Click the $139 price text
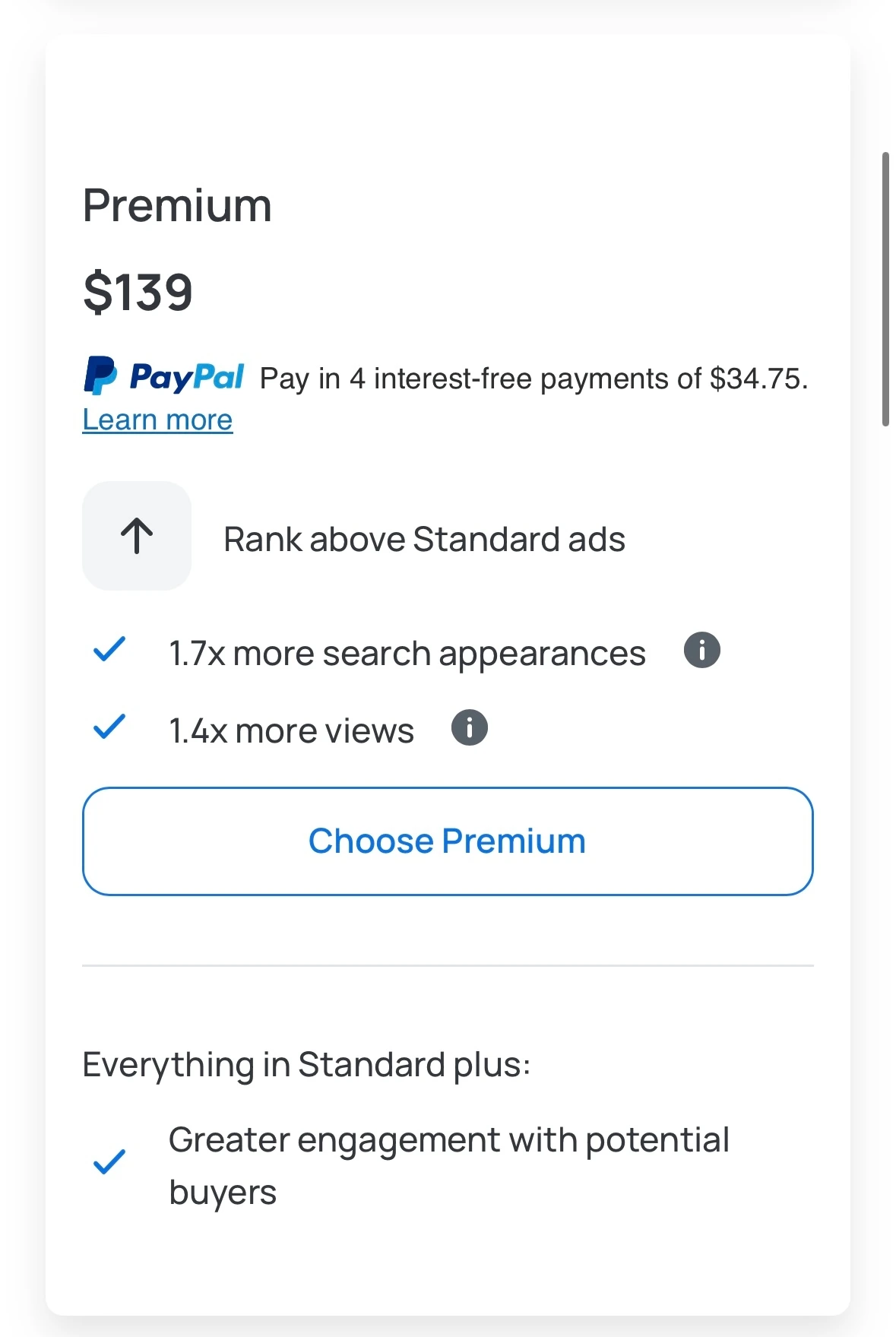Image resolution: width=896 pixels, height=1337 pixels. pyautogui.click(x=138, y=292)
